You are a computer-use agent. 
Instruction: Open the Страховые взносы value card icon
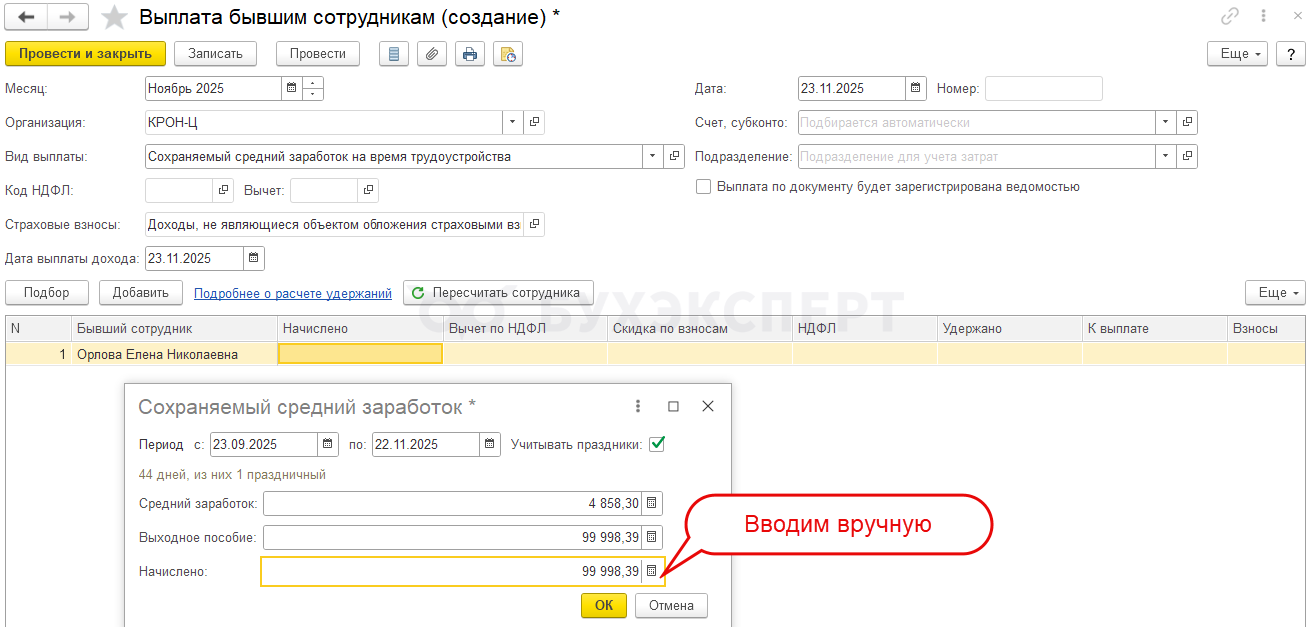(534, 224)
